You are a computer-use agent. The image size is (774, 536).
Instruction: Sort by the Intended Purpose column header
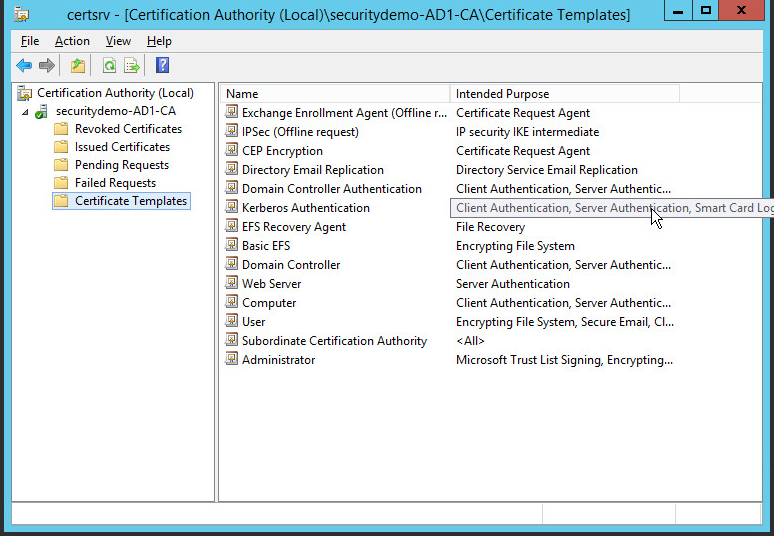pos(565,94)
